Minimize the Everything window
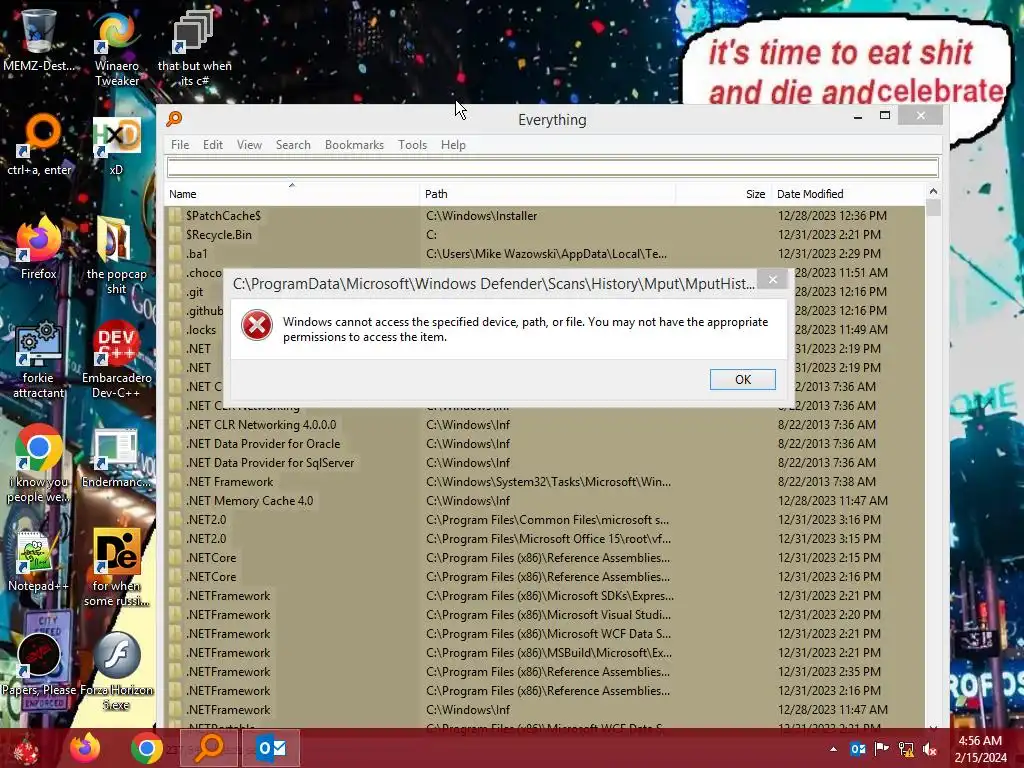Viewport: 1024px width, 768px height. 858,116
